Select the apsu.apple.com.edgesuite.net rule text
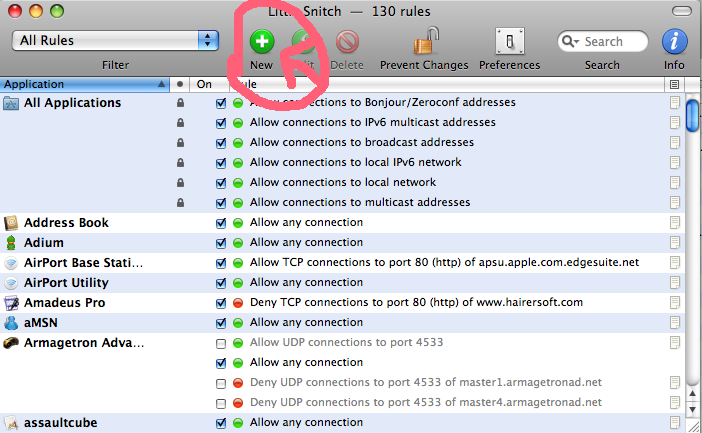This screenshot has width=702, height=433. pos(444,262)
